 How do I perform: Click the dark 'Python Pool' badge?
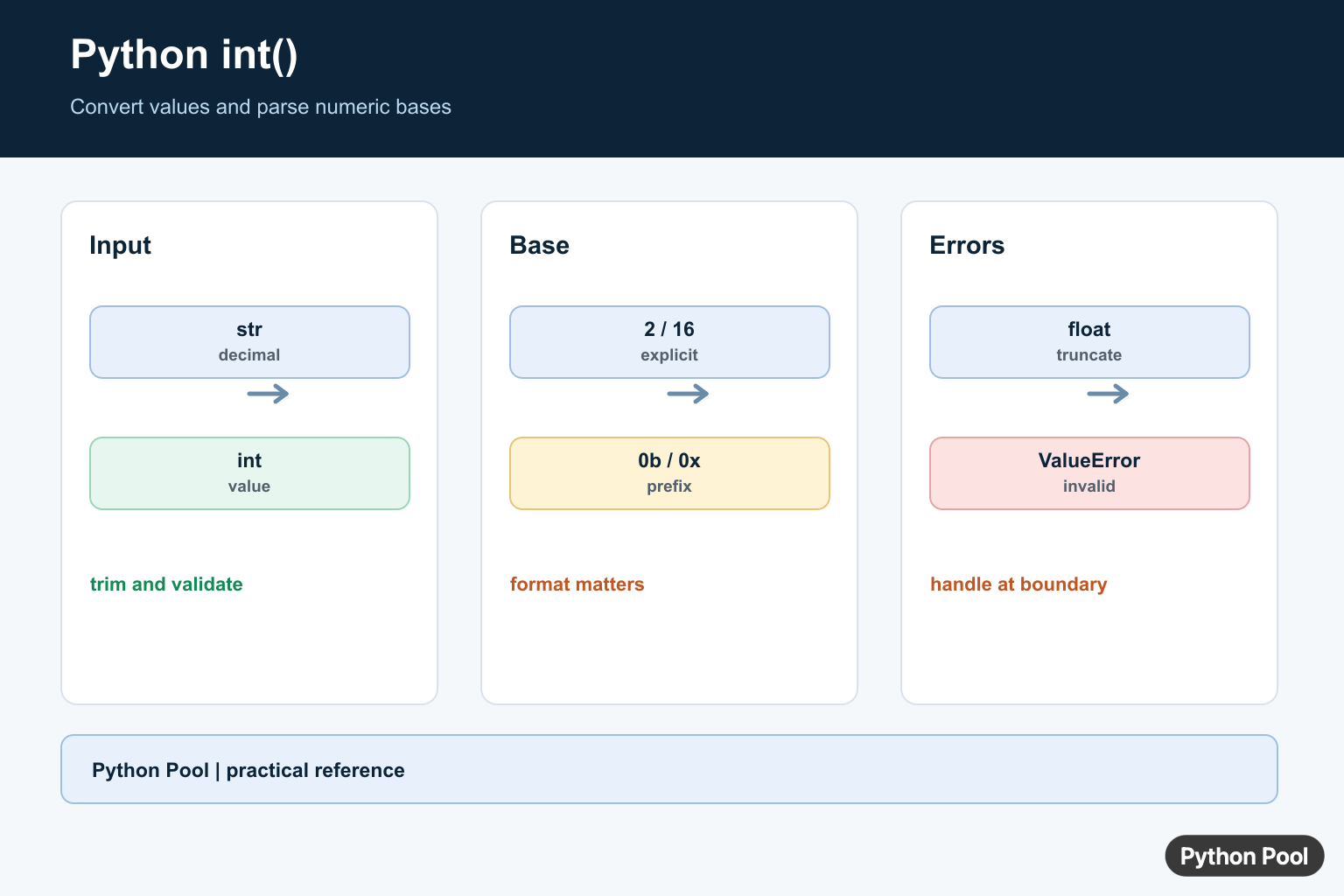click(x=1244, y=856)
